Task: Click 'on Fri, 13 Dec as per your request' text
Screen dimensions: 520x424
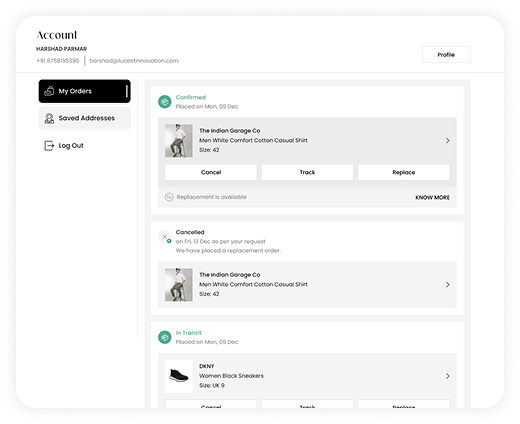Action: (221, 241)
